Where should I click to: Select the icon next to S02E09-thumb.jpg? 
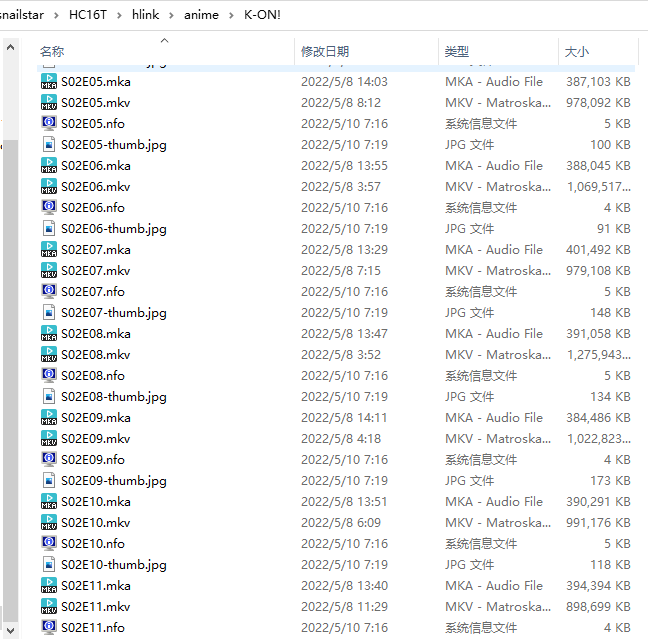49,480
